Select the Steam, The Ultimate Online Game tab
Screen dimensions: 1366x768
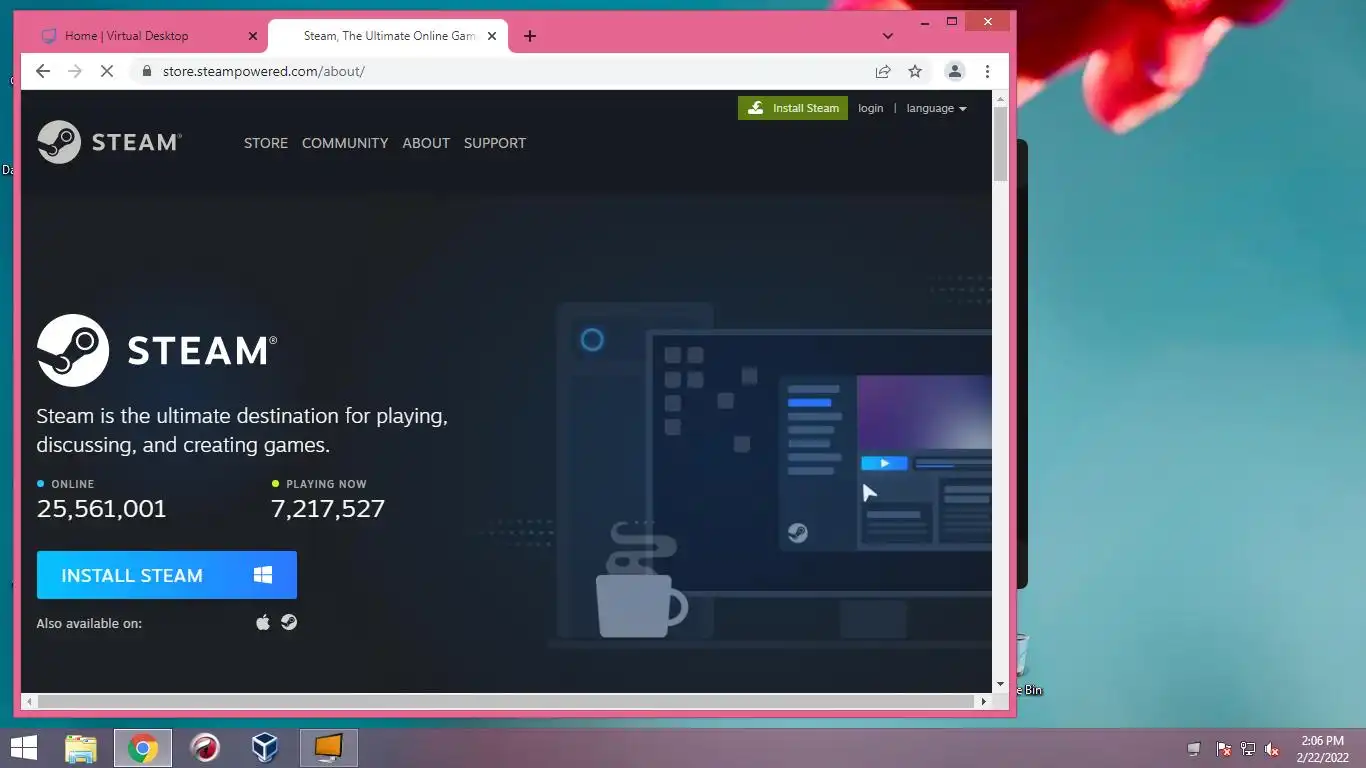(389, 36)
